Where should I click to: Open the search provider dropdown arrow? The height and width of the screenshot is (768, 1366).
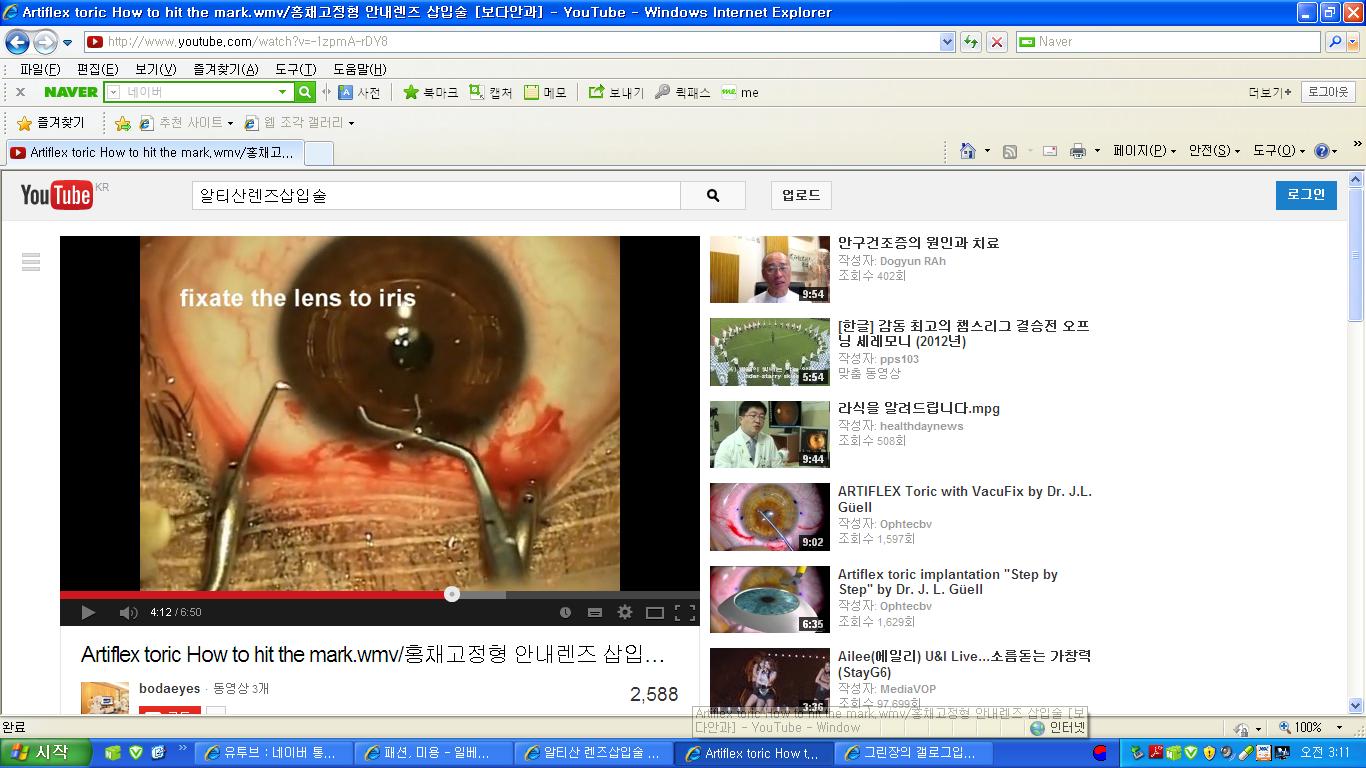click(1354, 42)
